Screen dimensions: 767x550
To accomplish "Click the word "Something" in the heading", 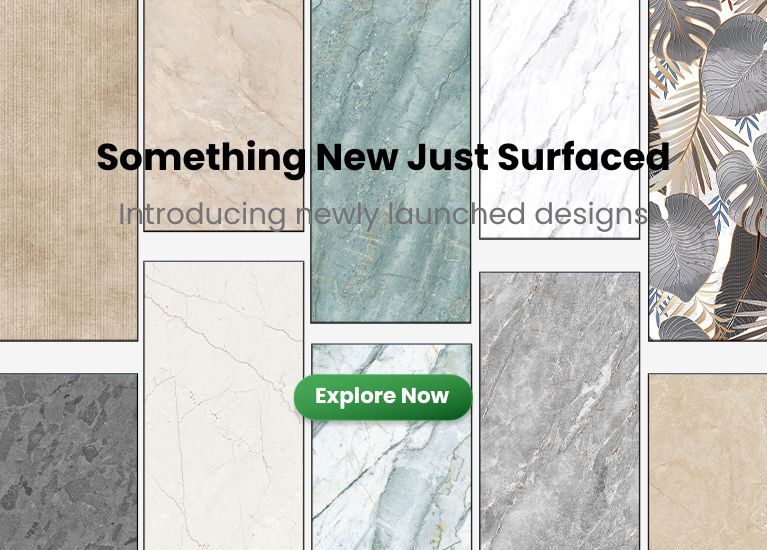I will tap(201, 160).
